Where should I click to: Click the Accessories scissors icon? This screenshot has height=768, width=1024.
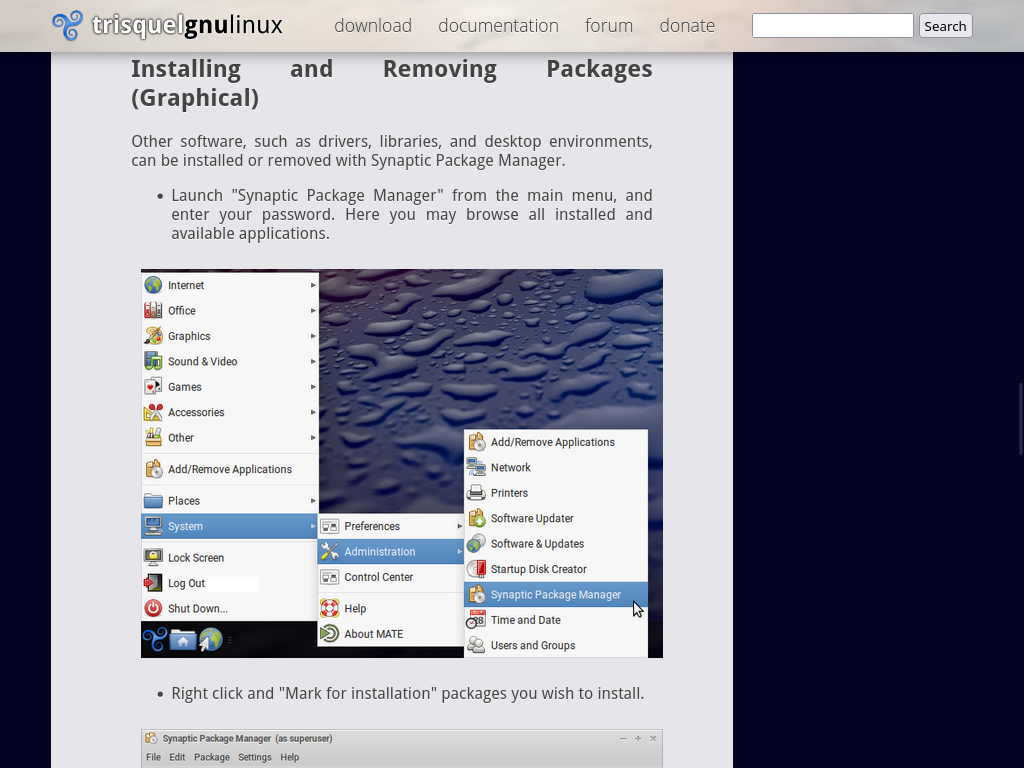click(153, 412)
